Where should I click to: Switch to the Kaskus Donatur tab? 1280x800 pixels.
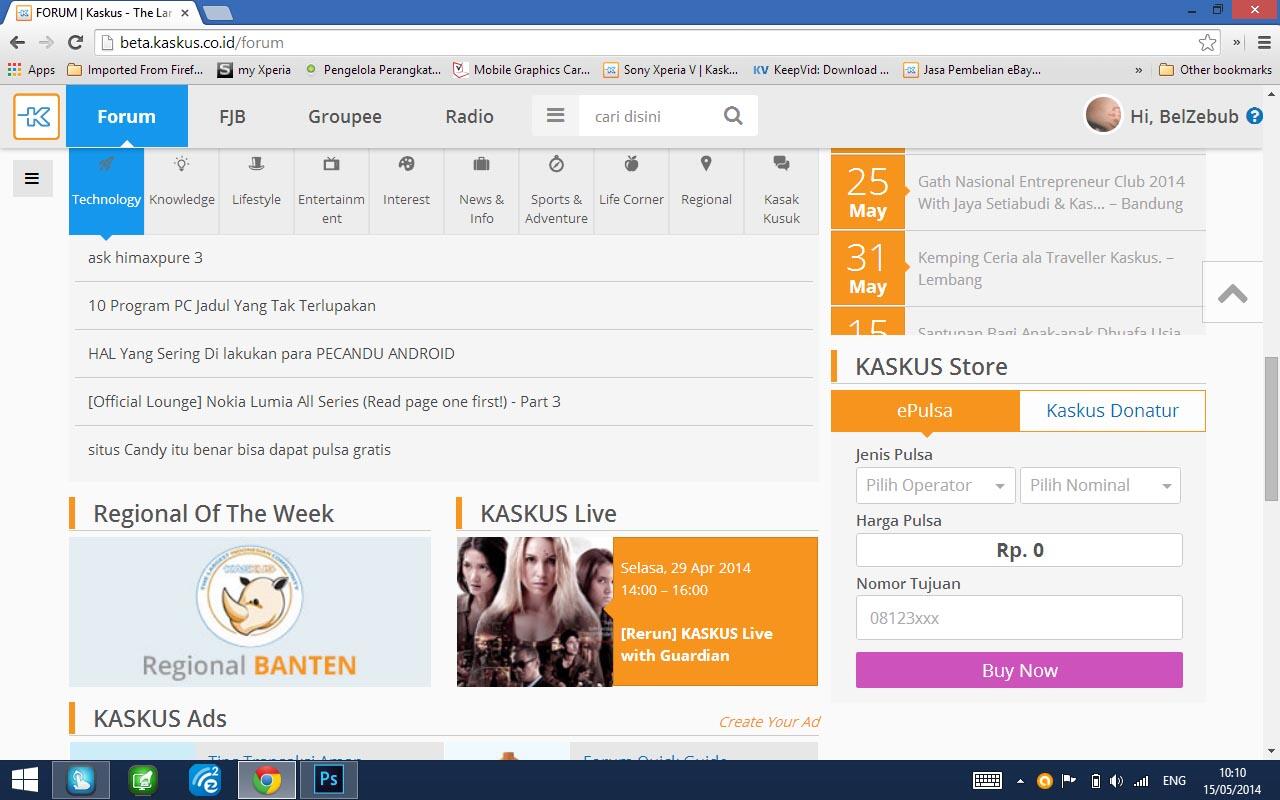[1112, 410]
